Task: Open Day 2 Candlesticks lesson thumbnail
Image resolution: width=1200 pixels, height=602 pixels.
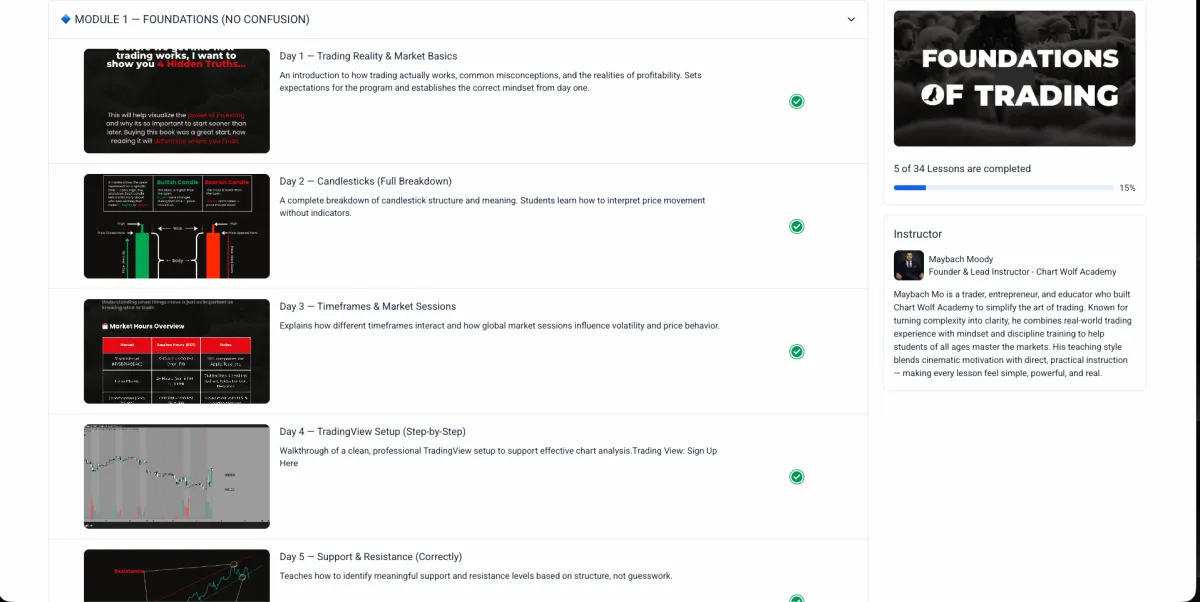Action: [x=176, y=226]
